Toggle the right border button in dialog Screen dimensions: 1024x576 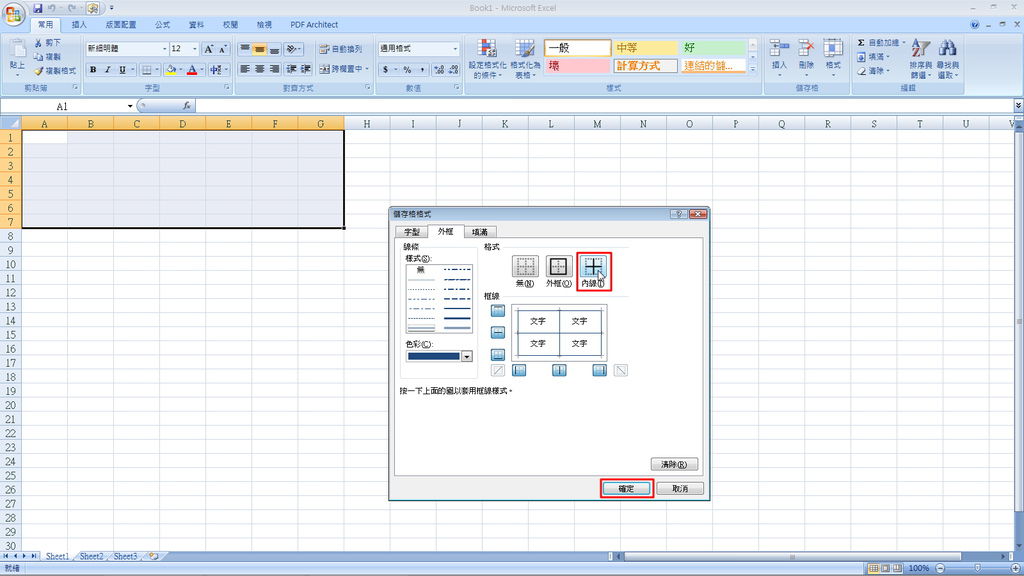[600, 370]
